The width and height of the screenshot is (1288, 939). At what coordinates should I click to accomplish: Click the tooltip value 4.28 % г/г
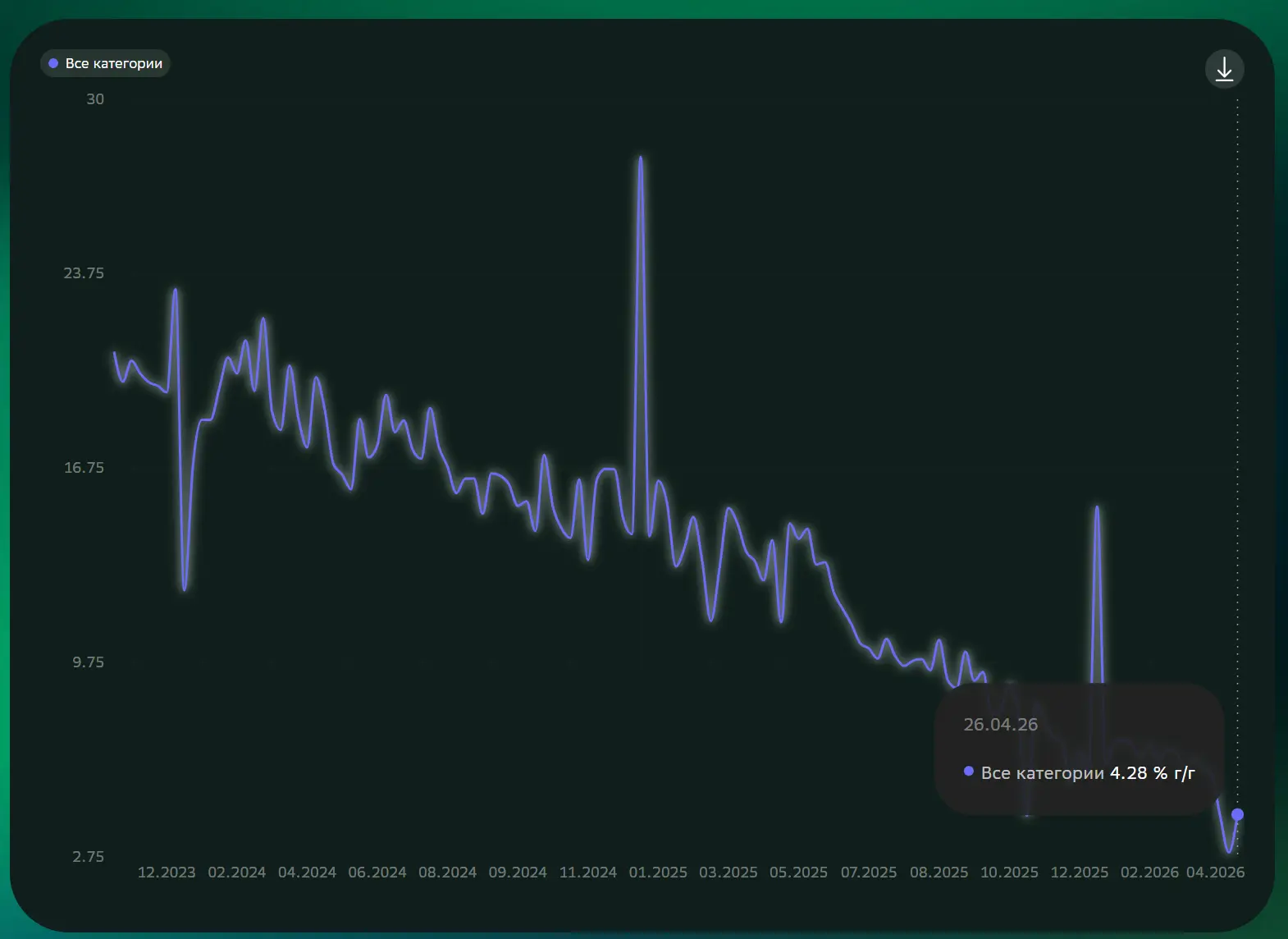coord(1152,773)
